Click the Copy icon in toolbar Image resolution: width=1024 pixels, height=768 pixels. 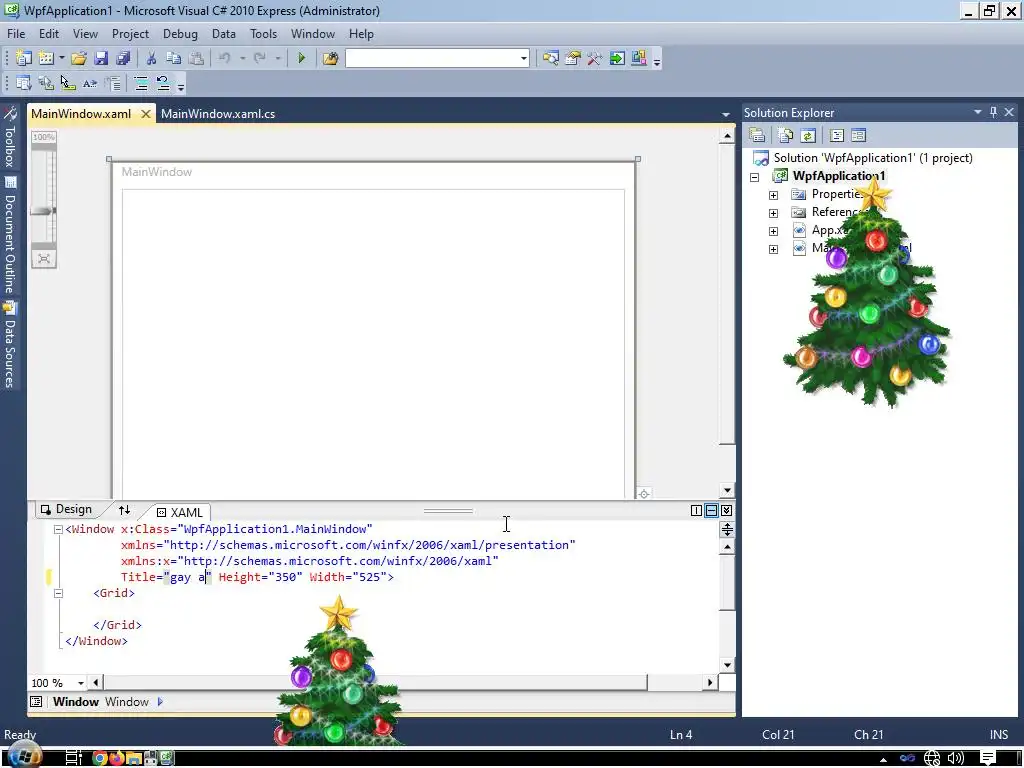pyautogui.click(x=173, y=58)
